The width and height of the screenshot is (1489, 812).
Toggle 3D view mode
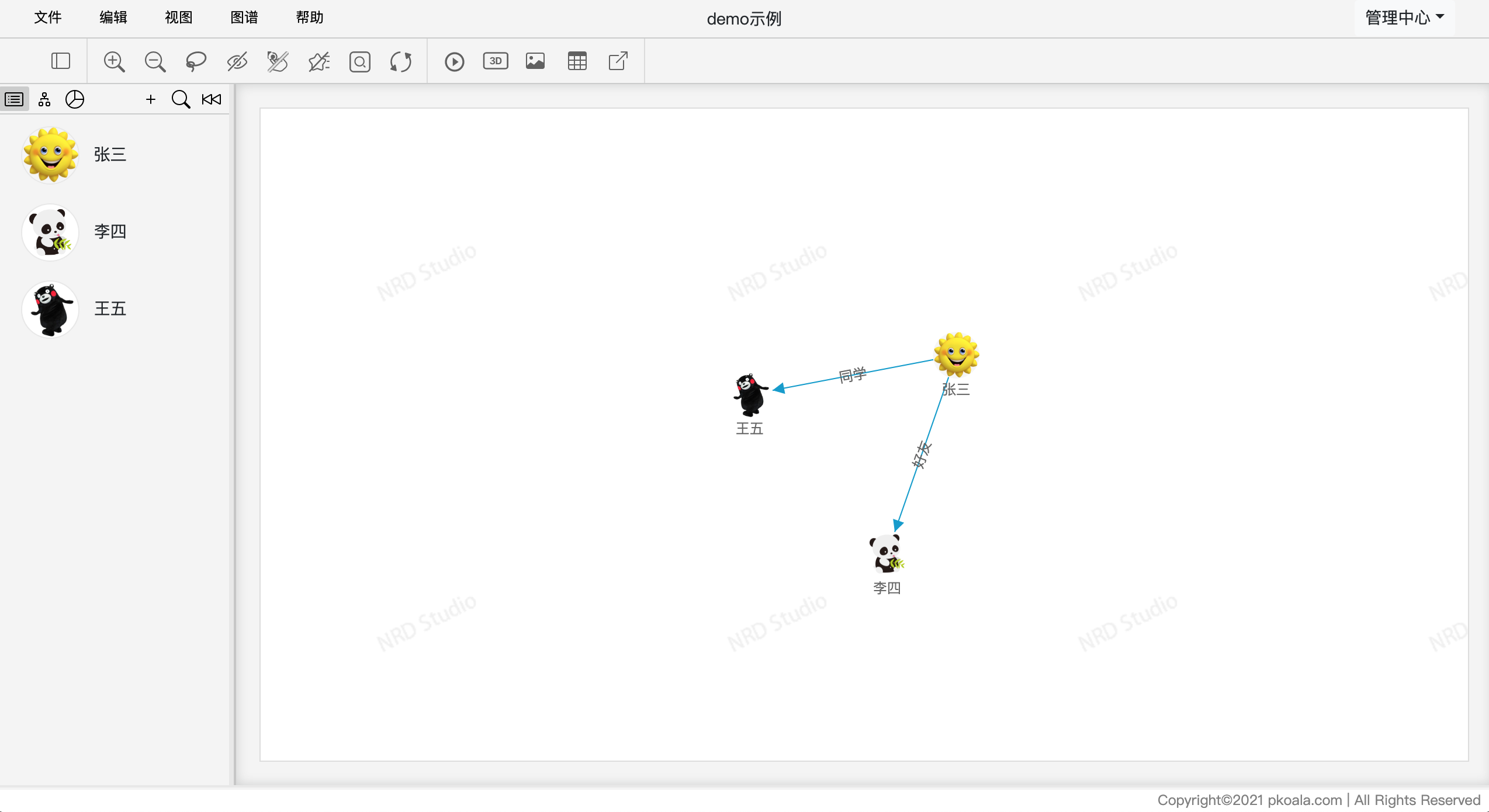(x=496, y=61)
